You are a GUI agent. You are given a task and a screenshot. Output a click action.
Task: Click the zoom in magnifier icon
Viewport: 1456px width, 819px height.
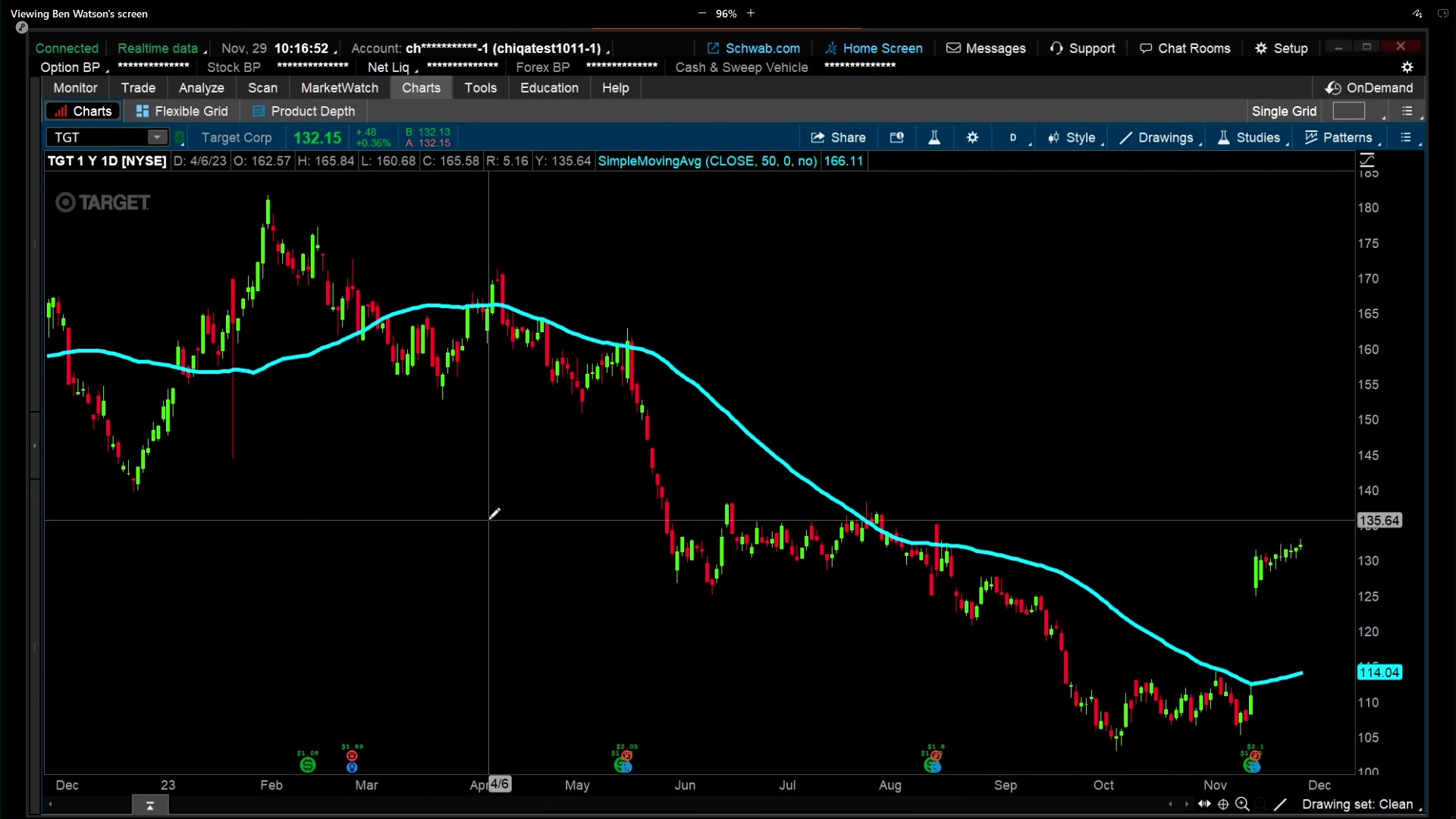coord(1242,804)
